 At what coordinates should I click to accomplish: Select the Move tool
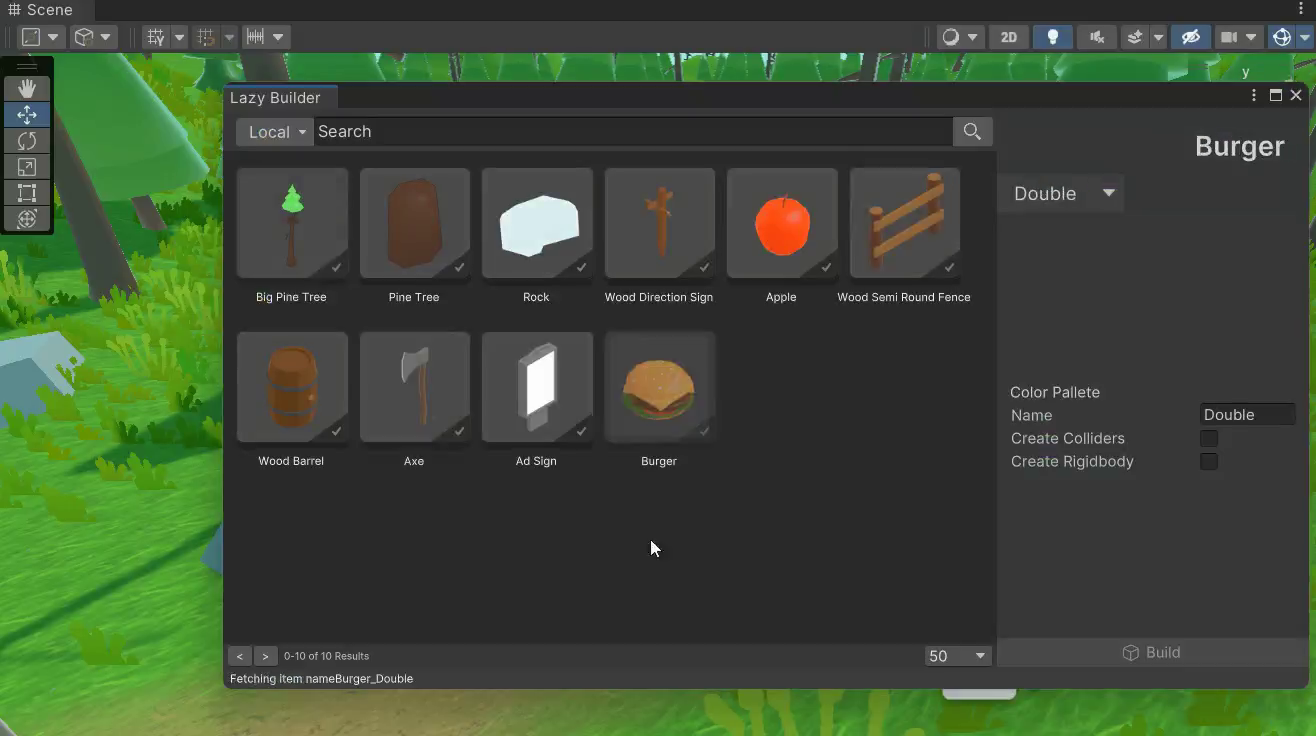click(27, 115)
